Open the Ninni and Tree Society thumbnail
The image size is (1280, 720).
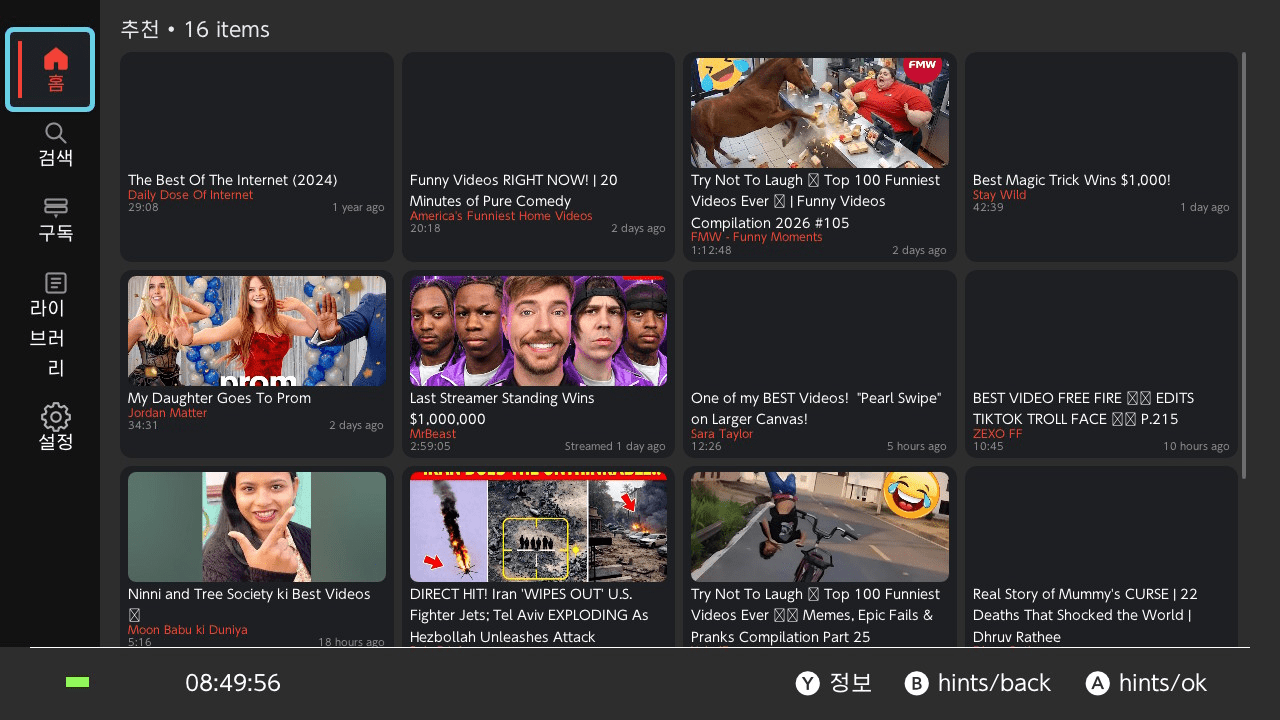(257, 527)
